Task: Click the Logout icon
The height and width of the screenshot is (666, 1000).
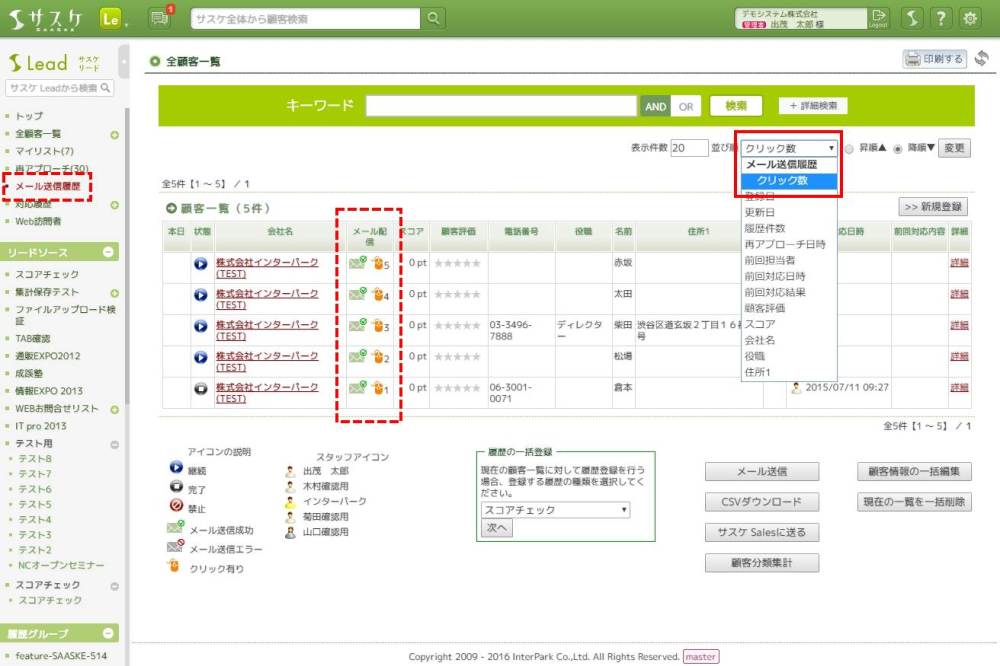Action: [x=879, y=18]
